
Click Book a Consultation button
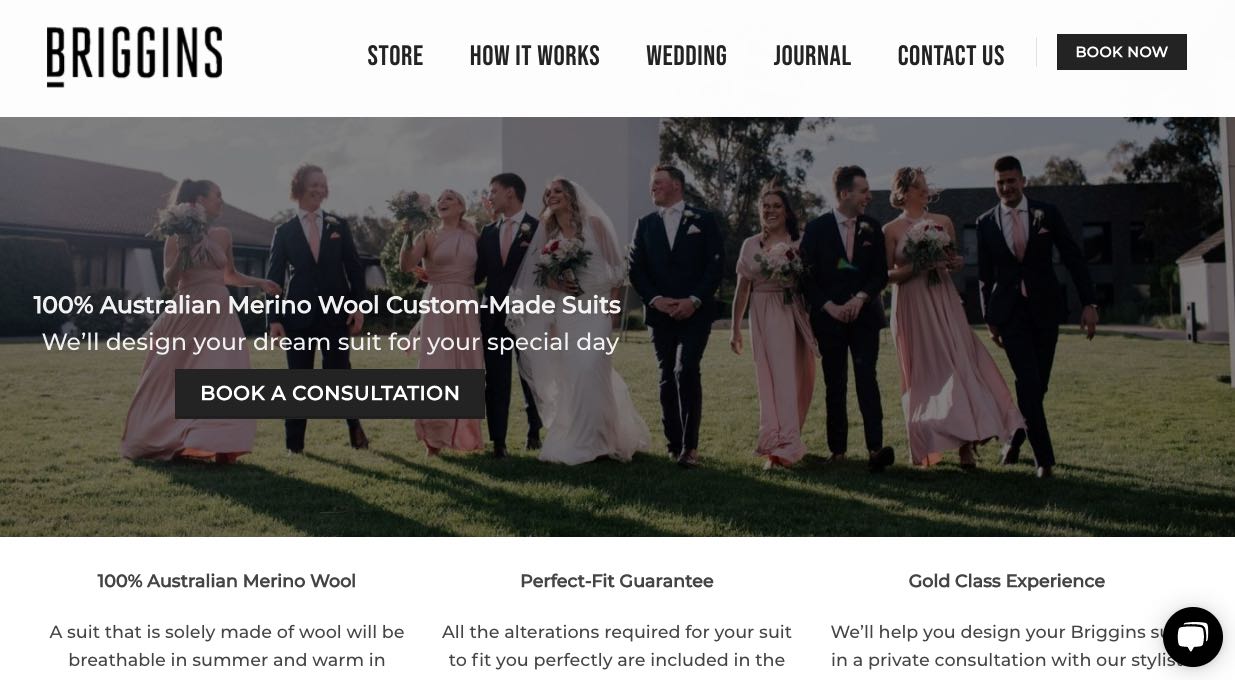(x=330, y=394)
